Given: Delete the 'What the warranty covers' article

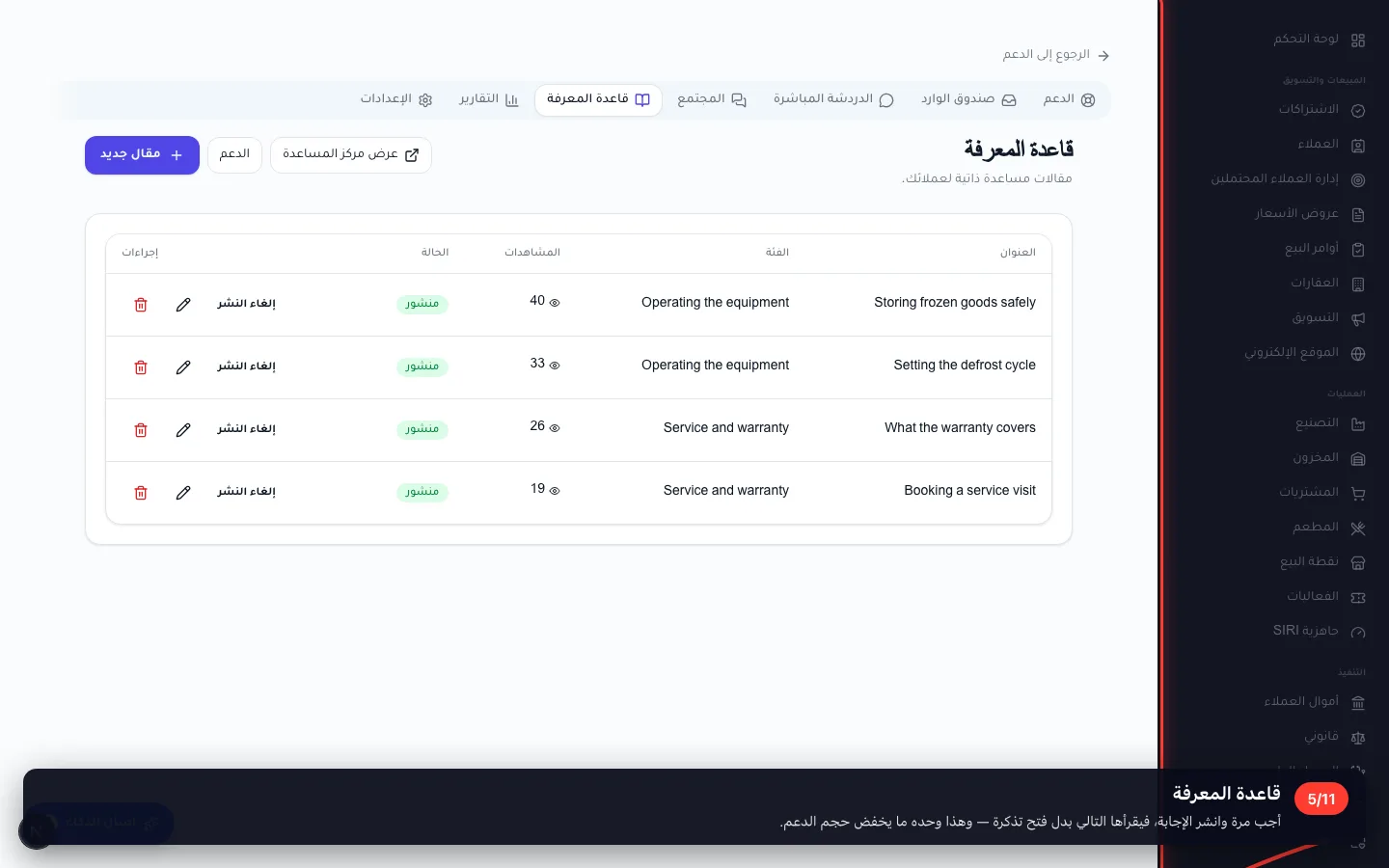Looking at the screenshot, I should (141, 430).
